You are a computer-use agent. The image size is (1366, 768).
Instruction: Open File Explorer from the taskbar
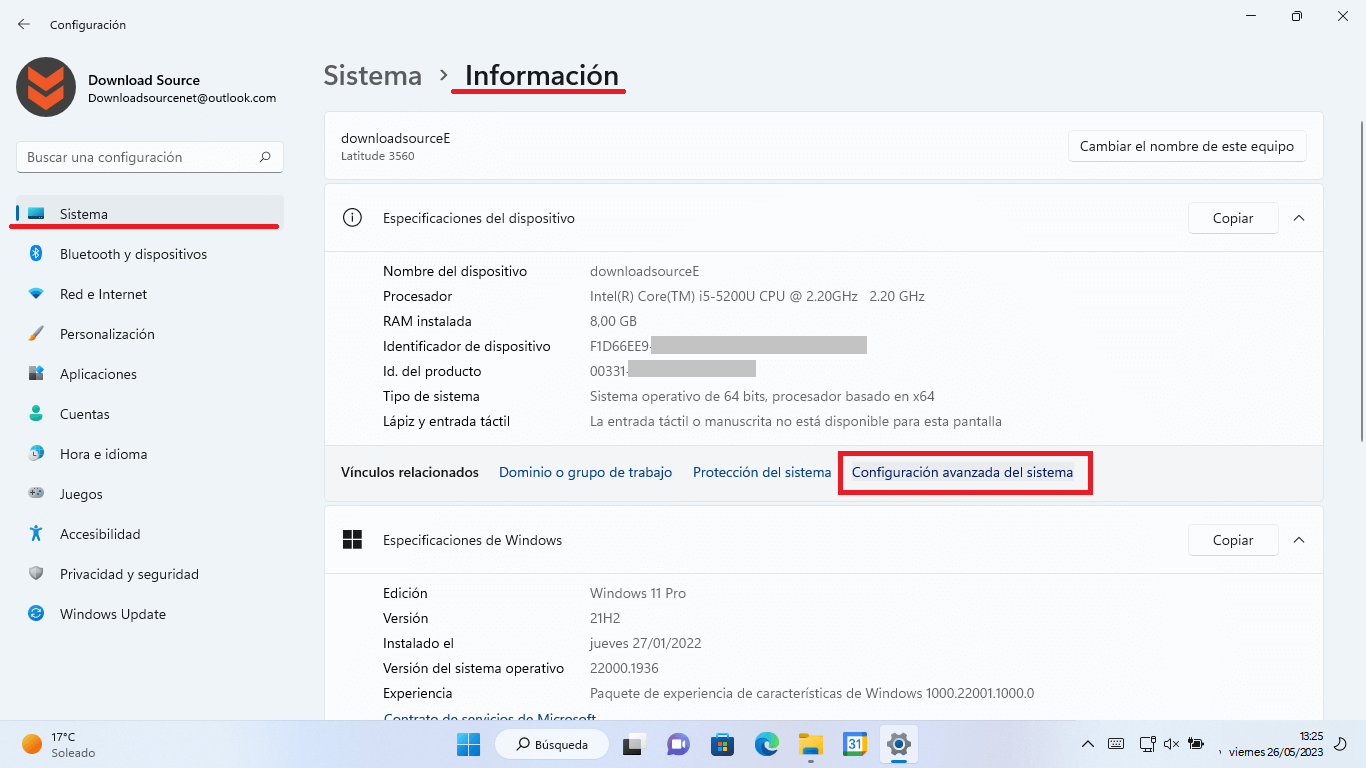(810, 744)
